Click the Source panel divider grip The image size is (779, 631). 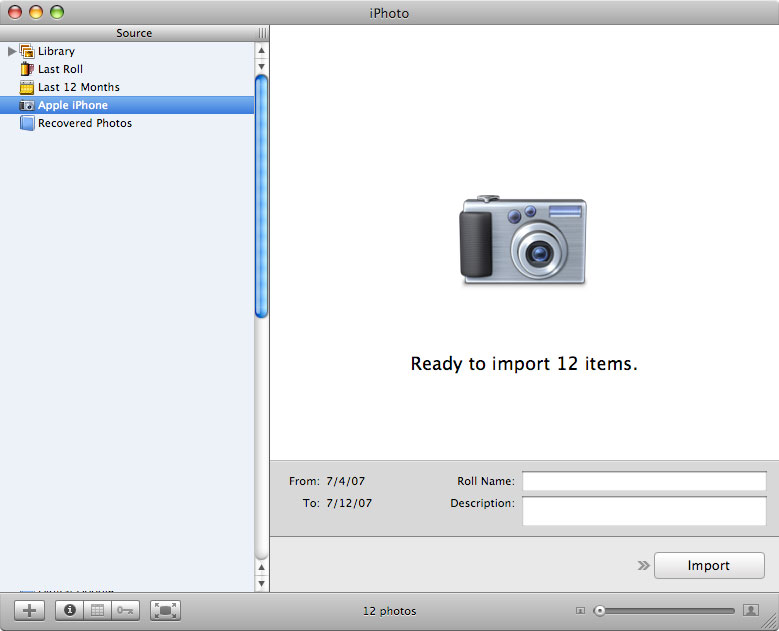click(x=262, y=33)
